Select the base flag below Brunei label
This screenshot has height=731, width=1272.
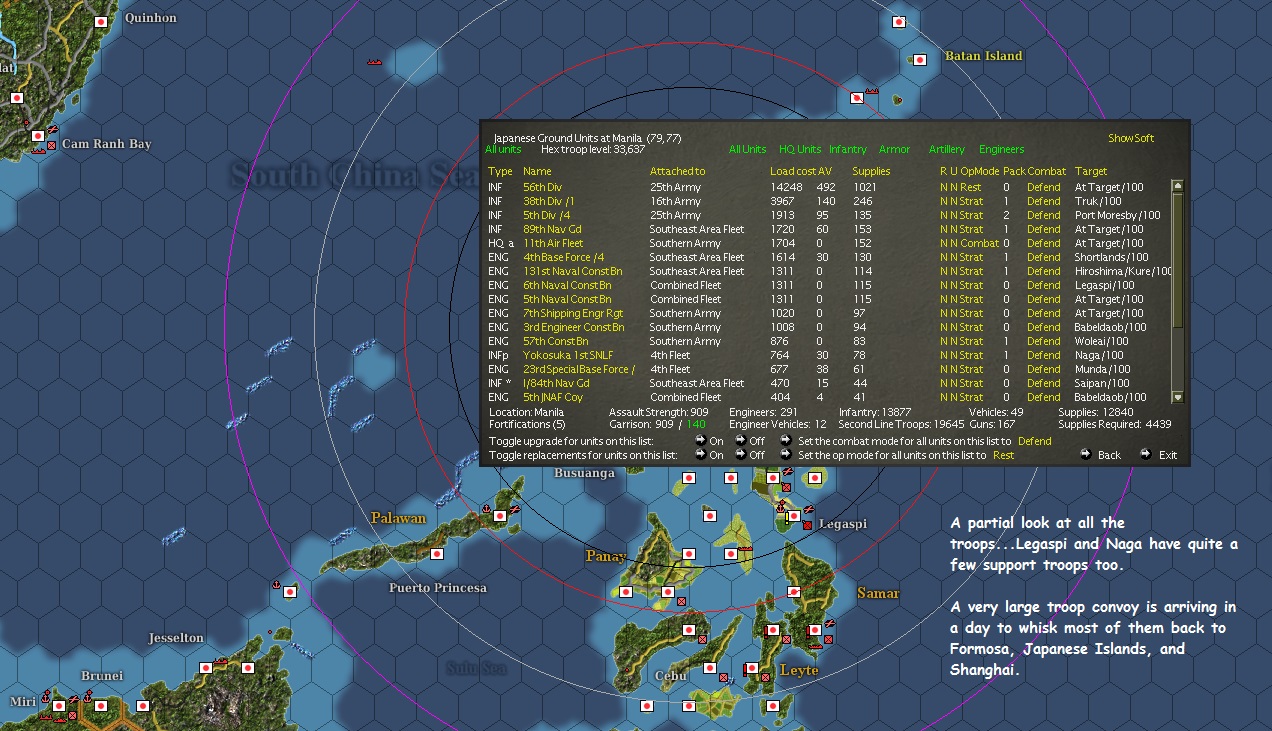pos(100,706)
